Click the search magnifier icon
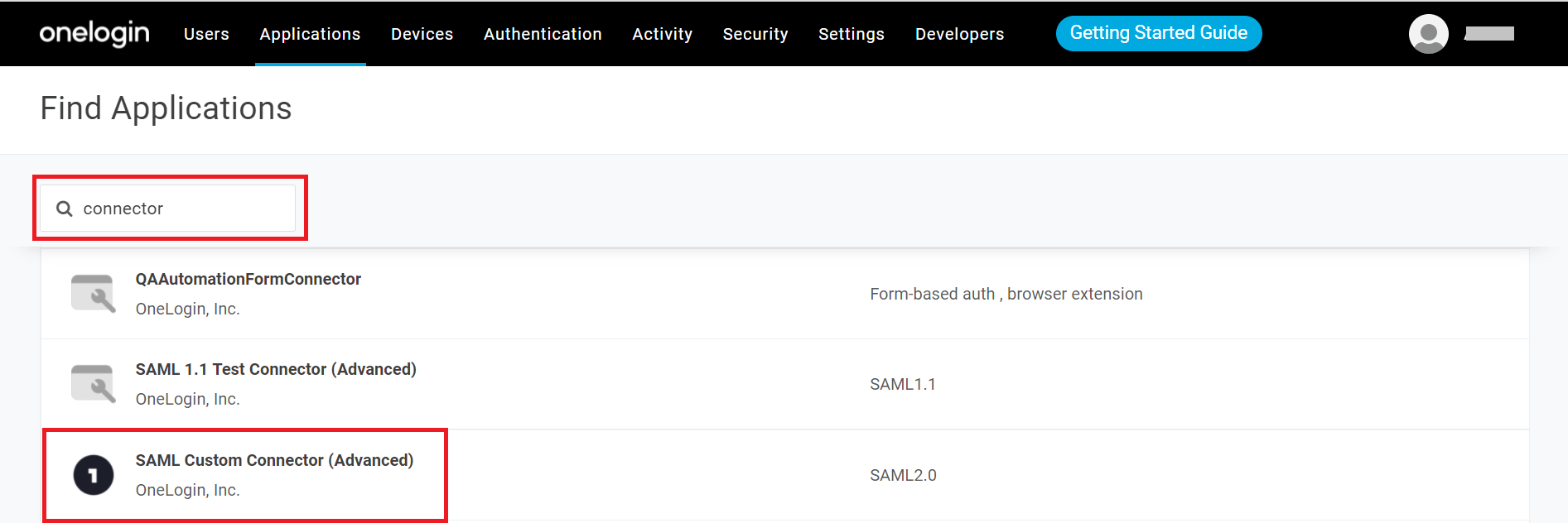The image size is (1568, 523). click(x=65, y=209)
